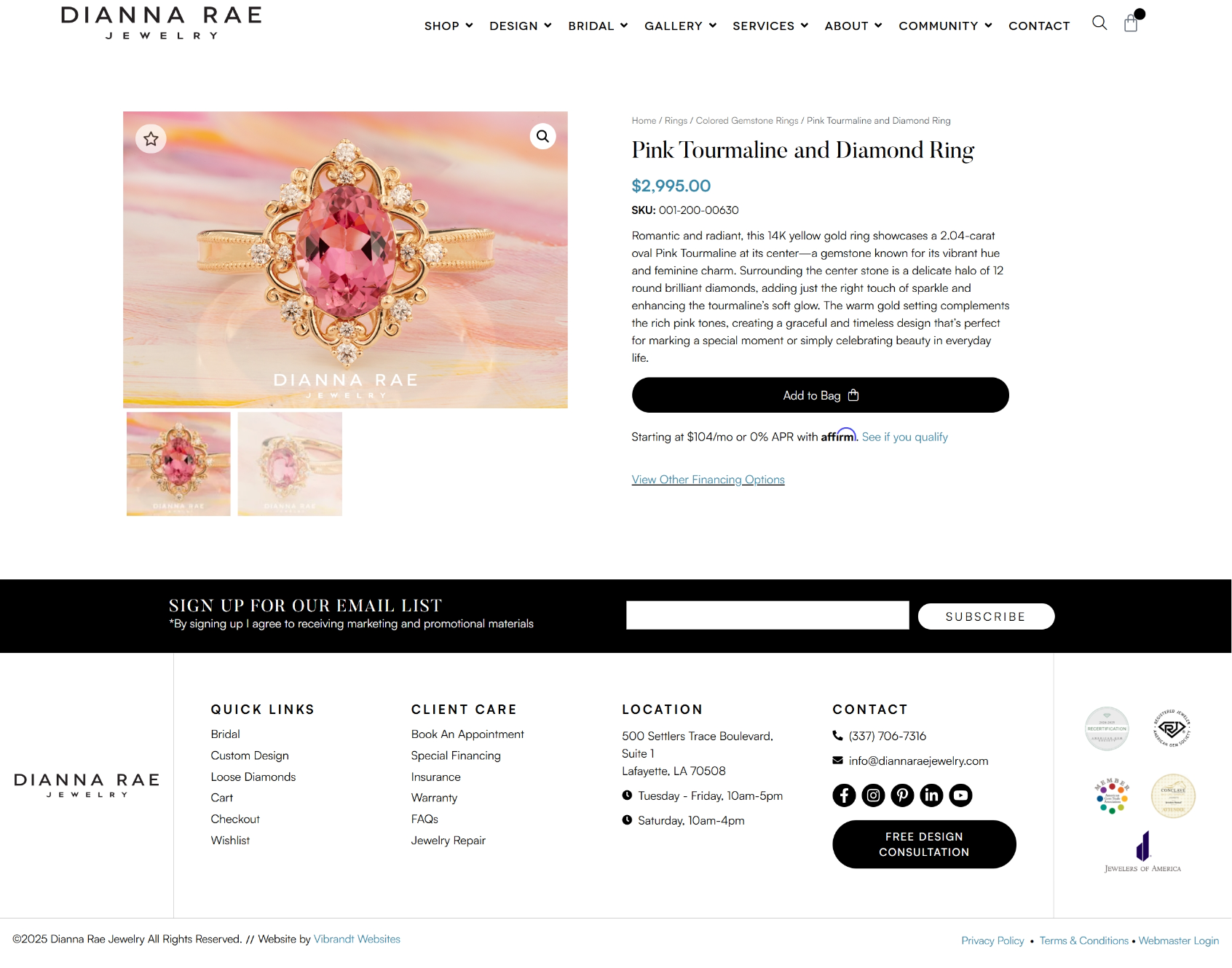Add ring to wishlist star icon
Screen dimensions: 1232x968
tap(151, 138)
